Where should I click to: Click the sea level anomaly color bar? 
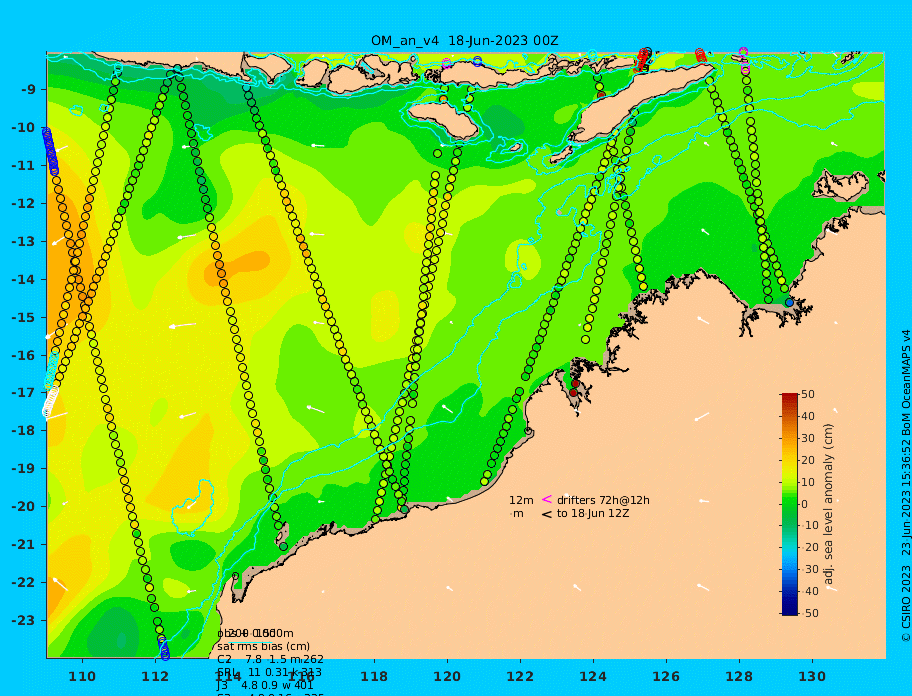[x=789, y=504]
